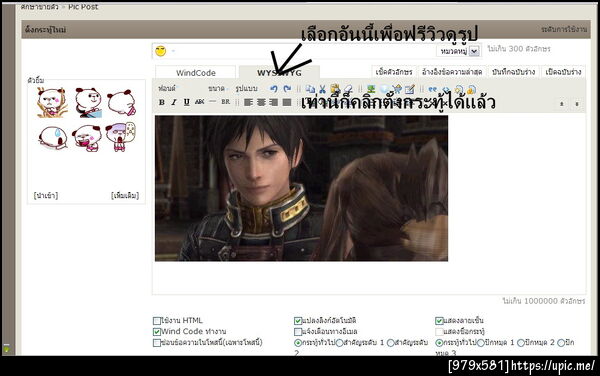
Task: Check ซ่อนข้อความในโพสนี้ checkbox
Action: (x=157, y=343)
